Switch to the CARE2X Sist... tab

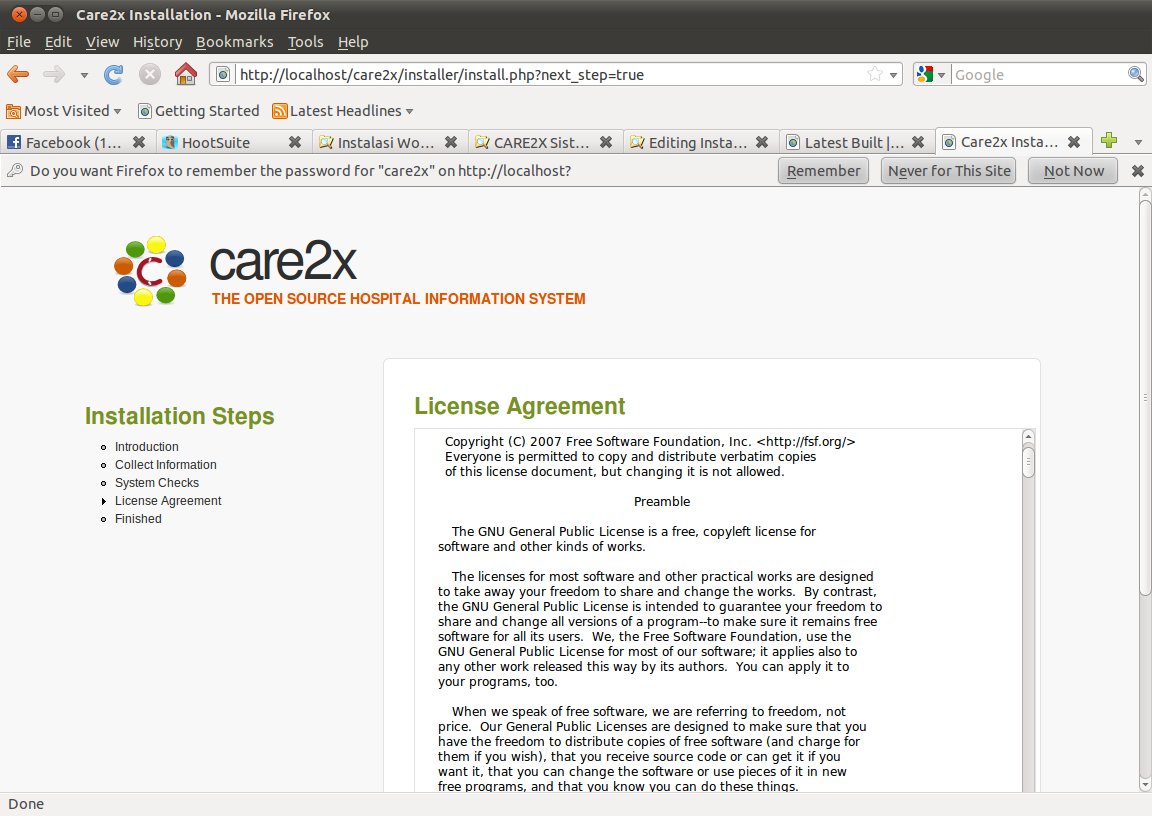coord(533,142)
